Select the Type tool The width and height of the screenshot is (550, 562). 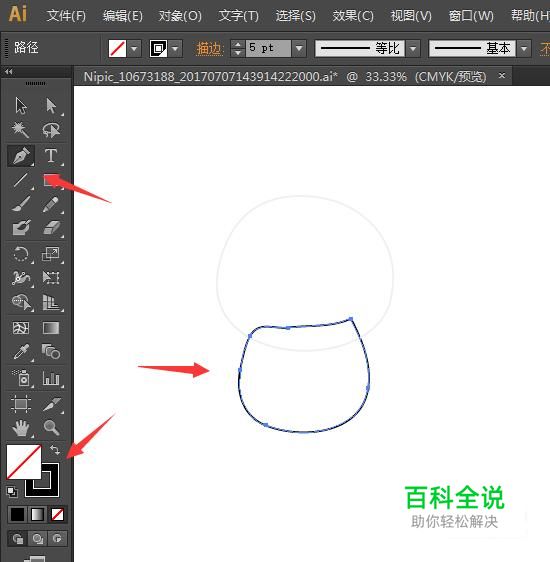pos(51,156)
